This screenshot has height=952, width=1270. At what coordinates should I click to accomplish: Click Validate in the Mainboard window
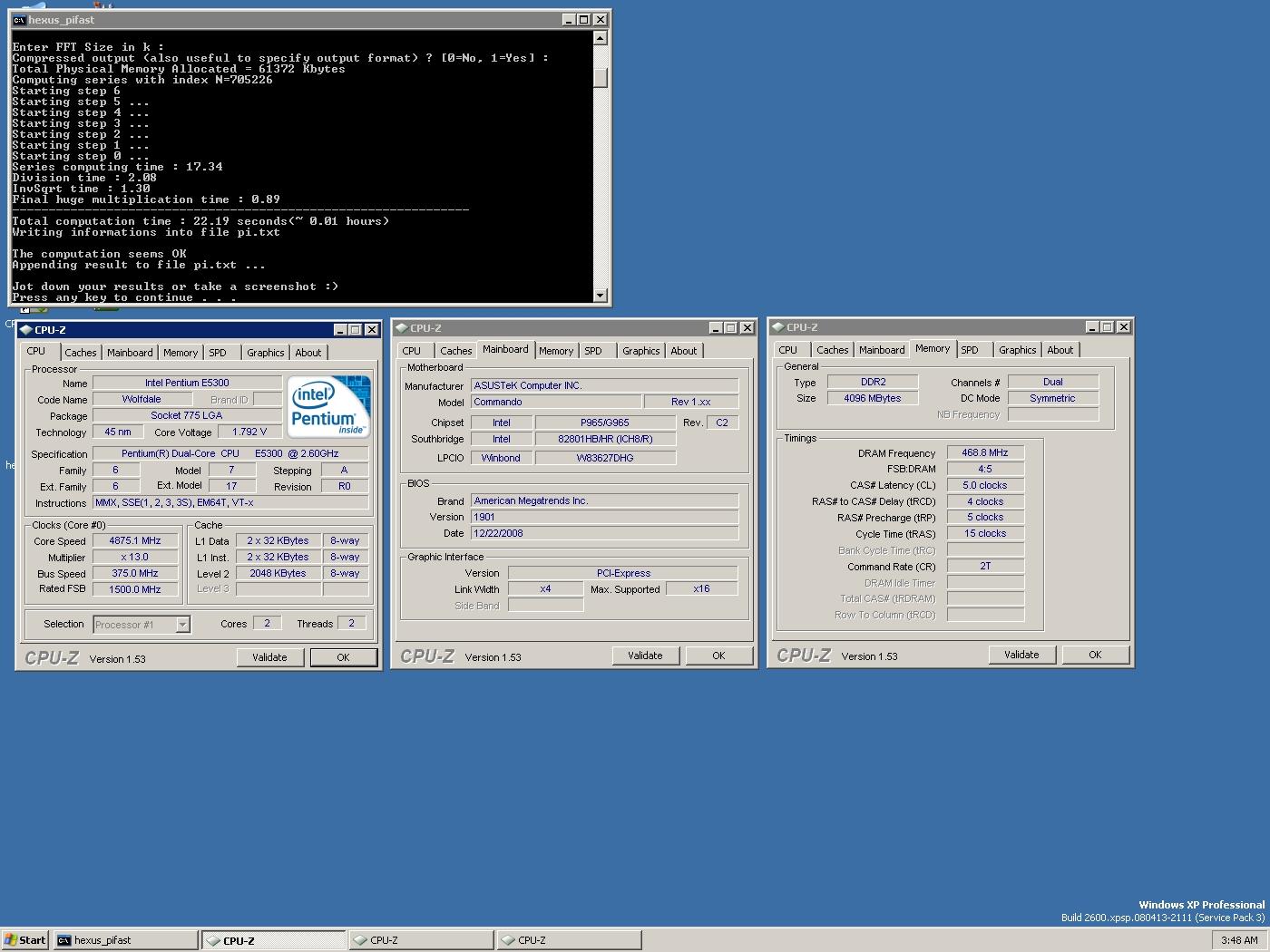[x=645, y=656]
